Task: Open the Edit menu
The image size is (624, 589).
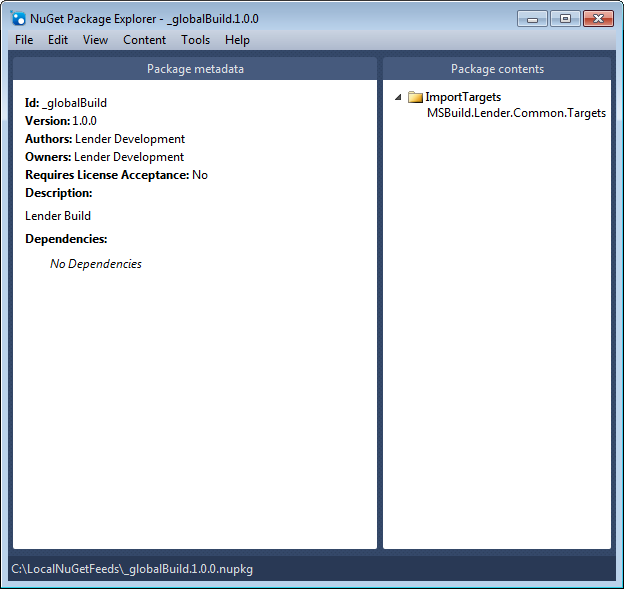Action: (58, 40)
